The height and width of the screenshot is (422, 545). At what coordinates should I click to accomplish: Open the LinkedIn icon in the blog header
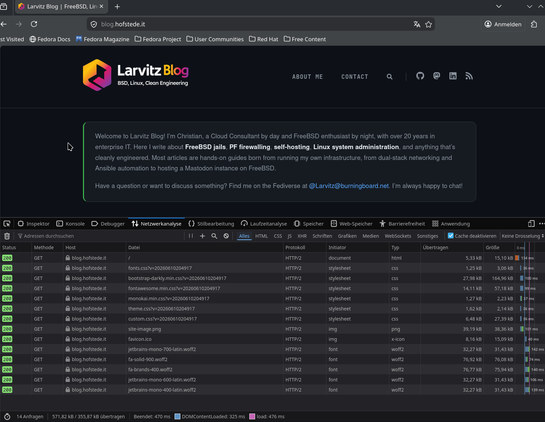[453, 76]
